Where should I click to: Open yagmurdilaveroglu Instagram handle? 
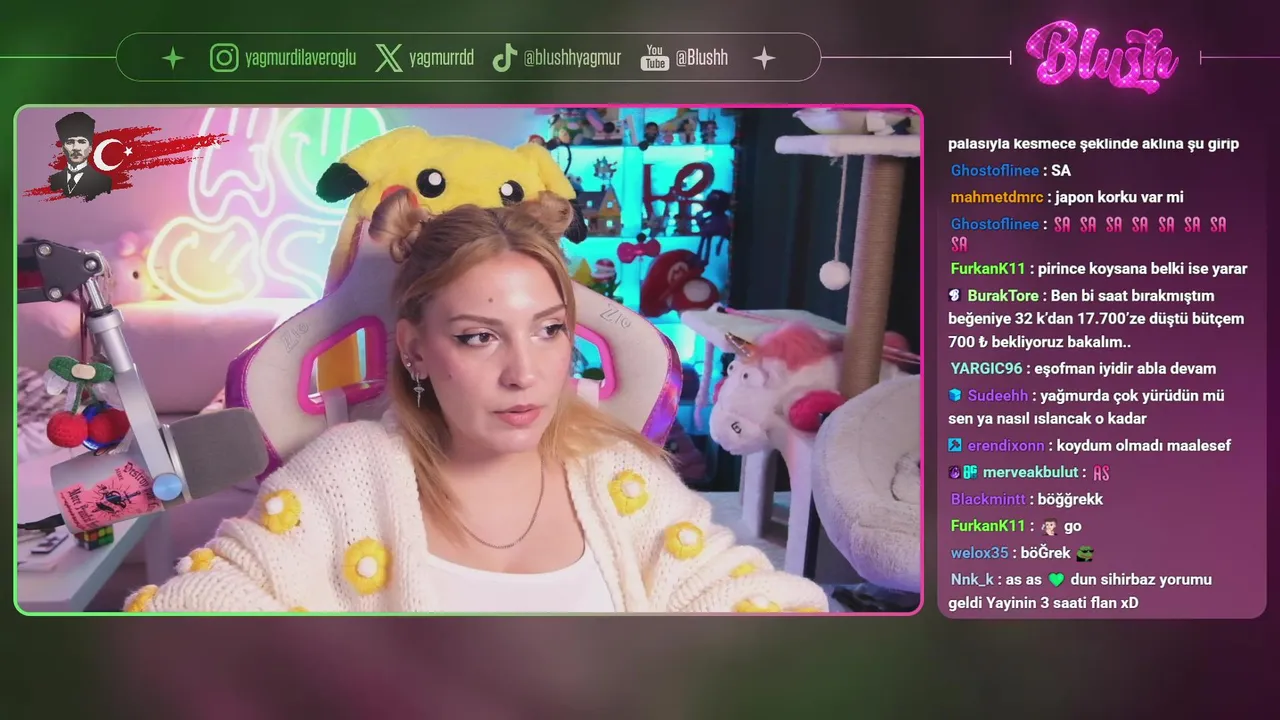[x=300, y=58]
